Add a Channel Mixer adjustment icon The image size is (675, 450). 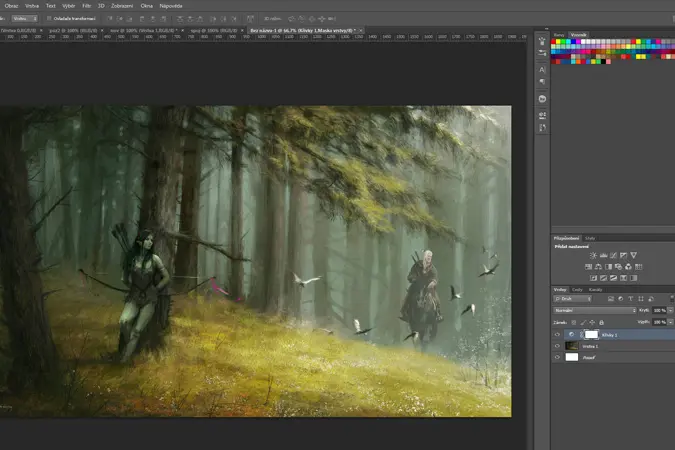629,267
